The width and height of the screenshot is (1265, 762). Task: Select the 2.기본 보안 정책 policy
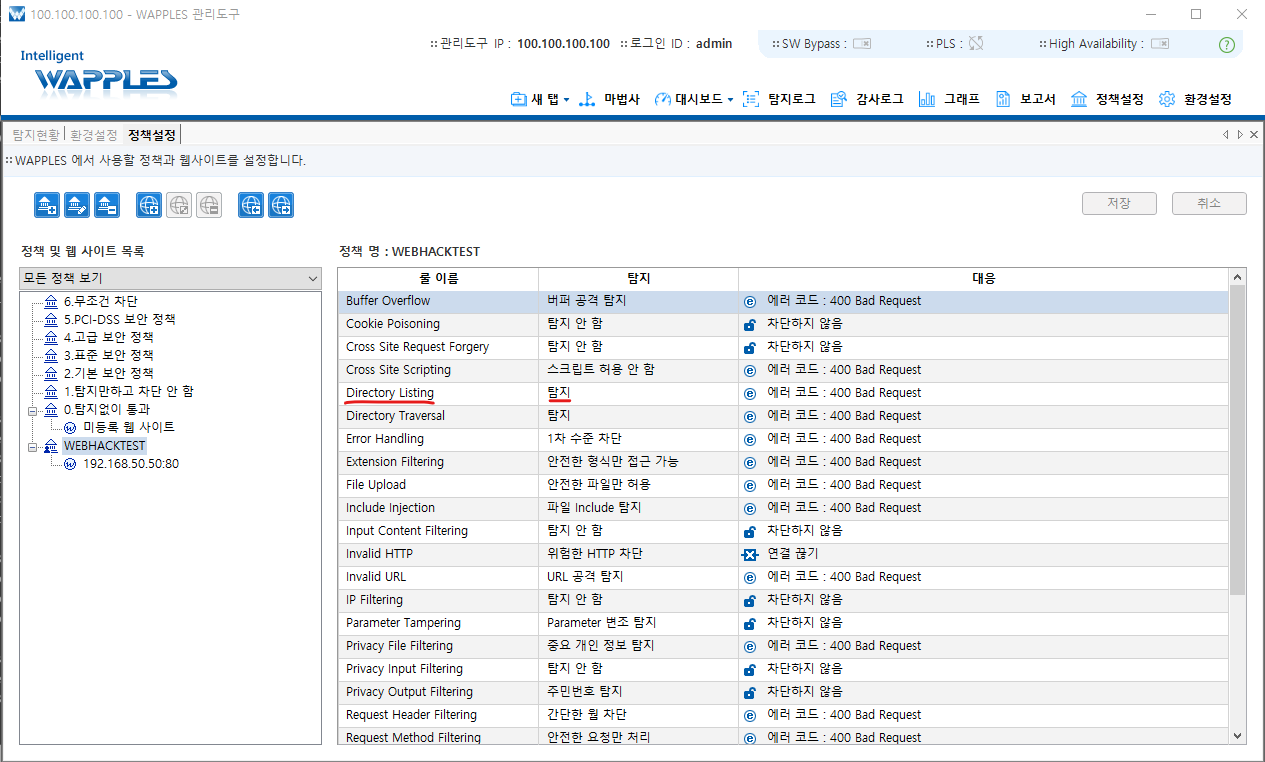(x=108, y=373)
